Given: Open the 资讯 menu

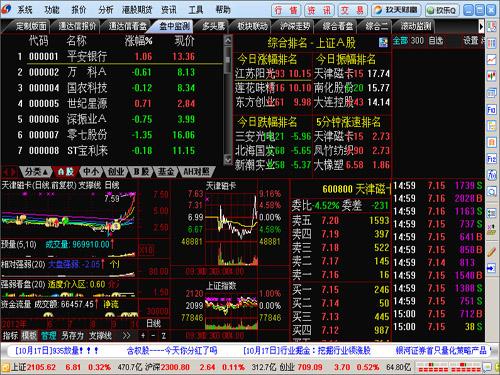Looking at the screenshot, I should click(169, 10).
